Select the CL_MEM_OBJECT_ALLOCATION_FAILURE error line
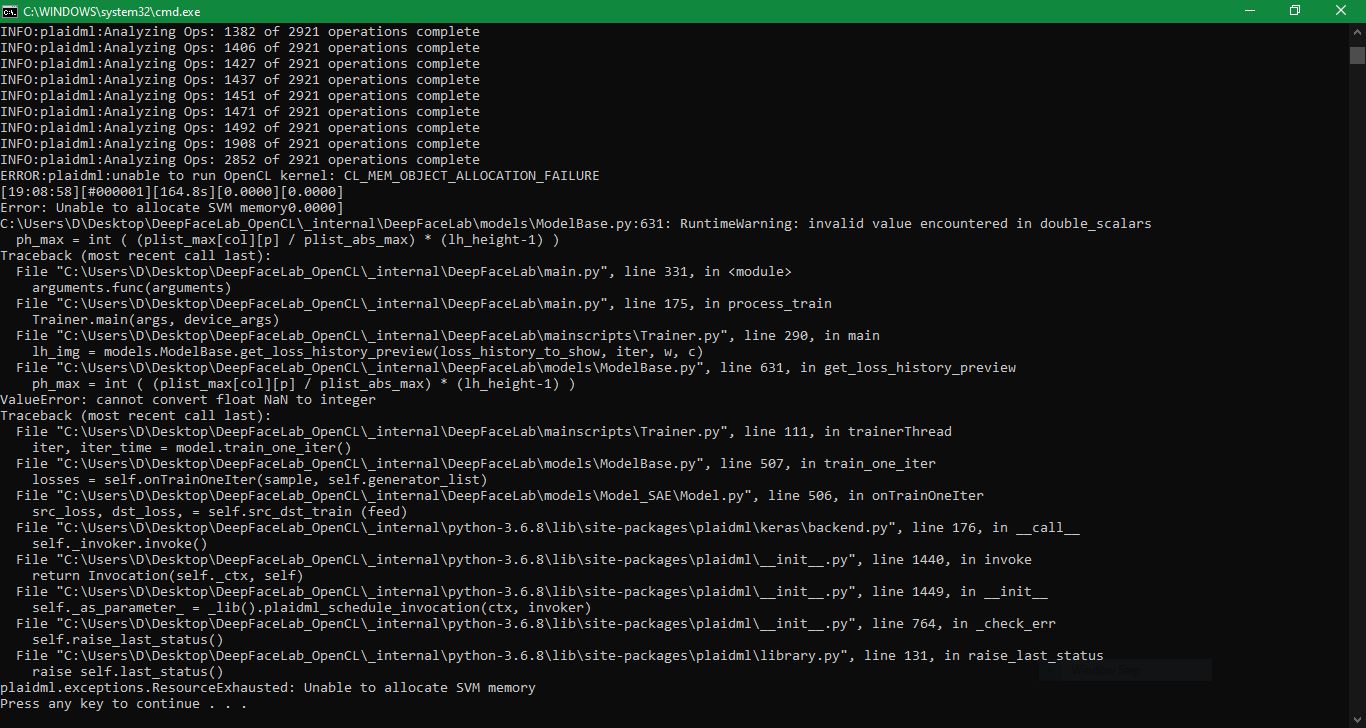This screenshot has width=1366, height=728. pos(300,175)
